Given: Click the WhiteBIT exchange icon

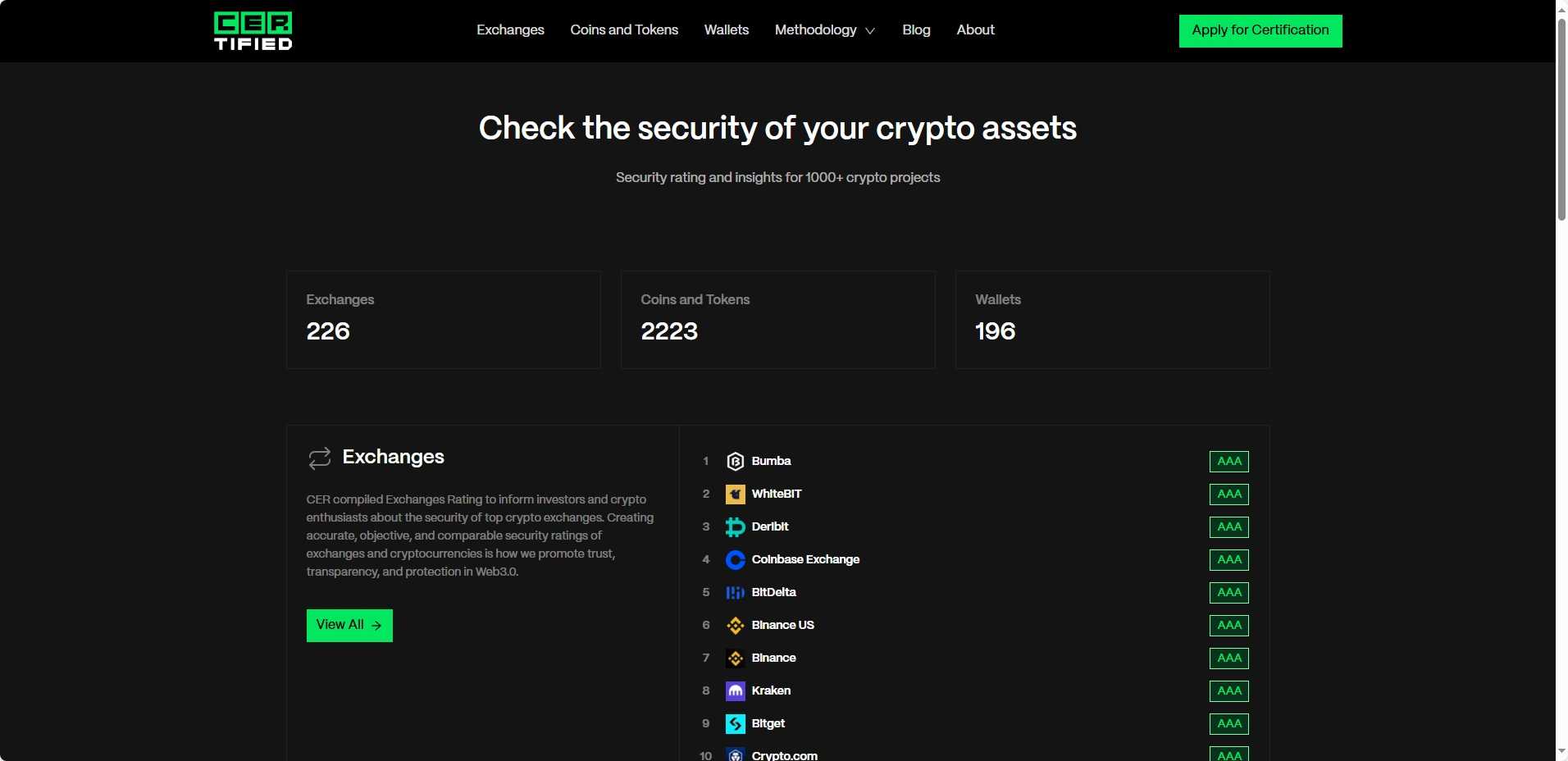Looking at the screenshot, I should pos(735,494).
